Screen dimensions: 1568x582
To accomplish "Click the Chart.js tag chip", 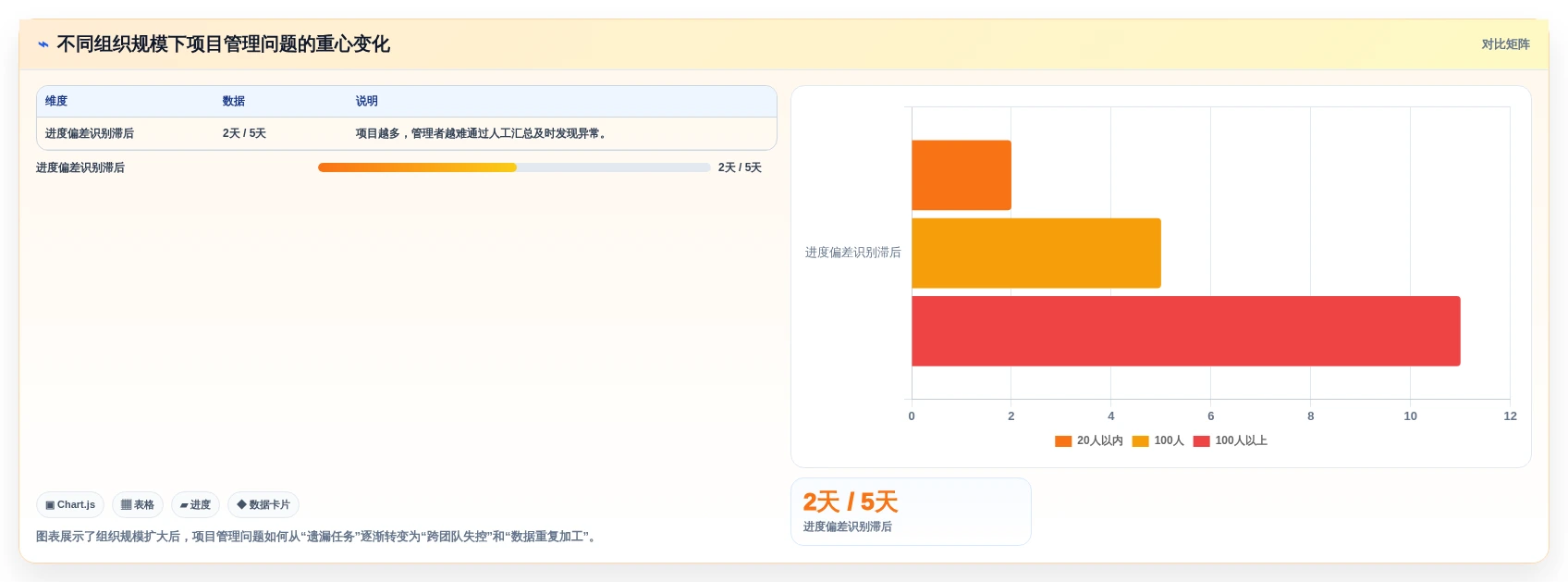I will click(70, 504).
